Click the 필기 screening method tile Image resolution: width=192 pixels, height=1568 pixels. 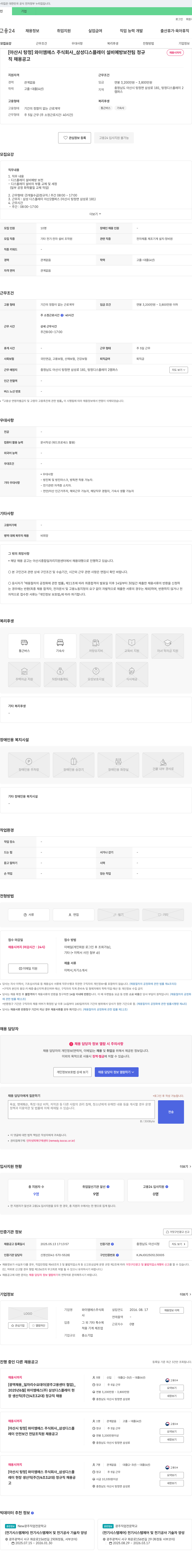(118, 915)
